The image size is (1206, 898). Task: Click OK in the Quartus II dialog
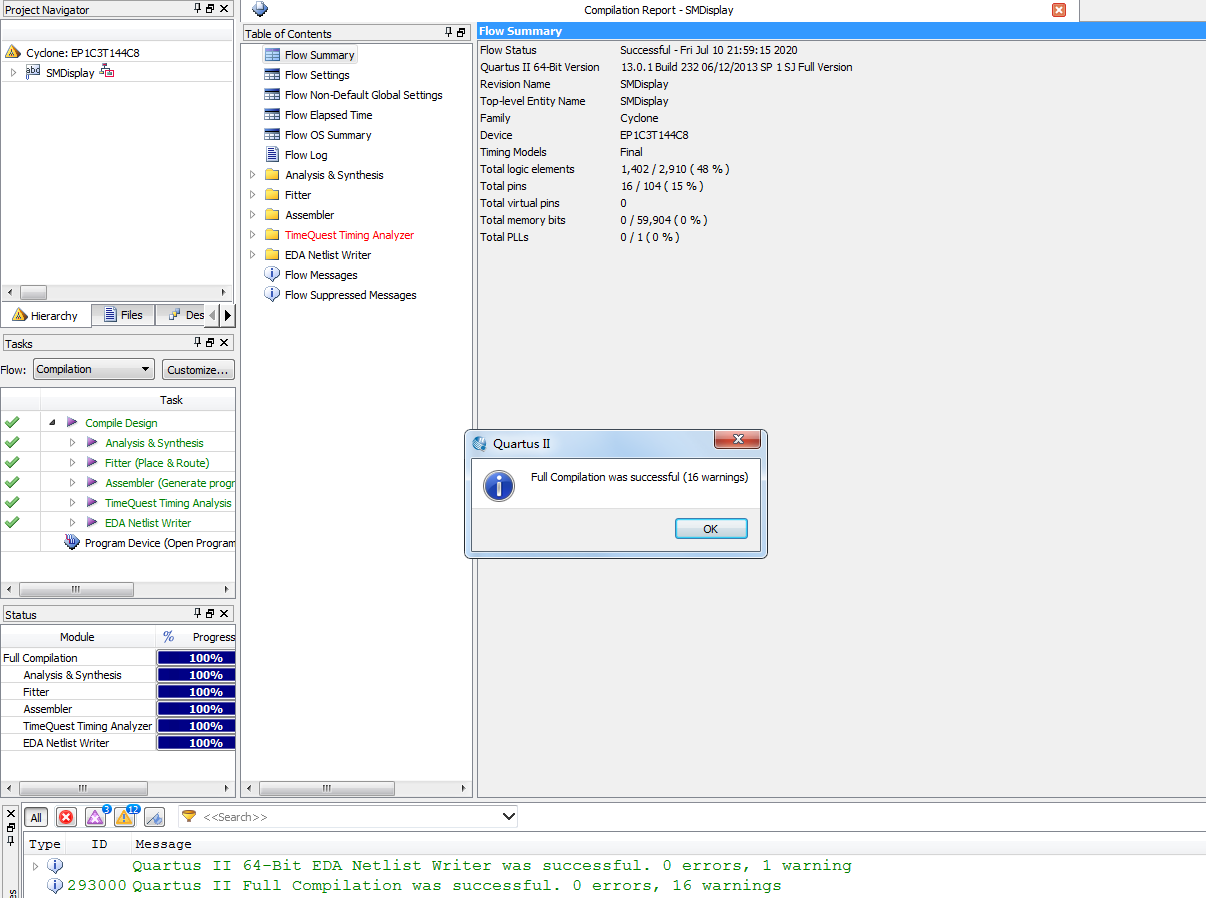(x=711, y=529)
